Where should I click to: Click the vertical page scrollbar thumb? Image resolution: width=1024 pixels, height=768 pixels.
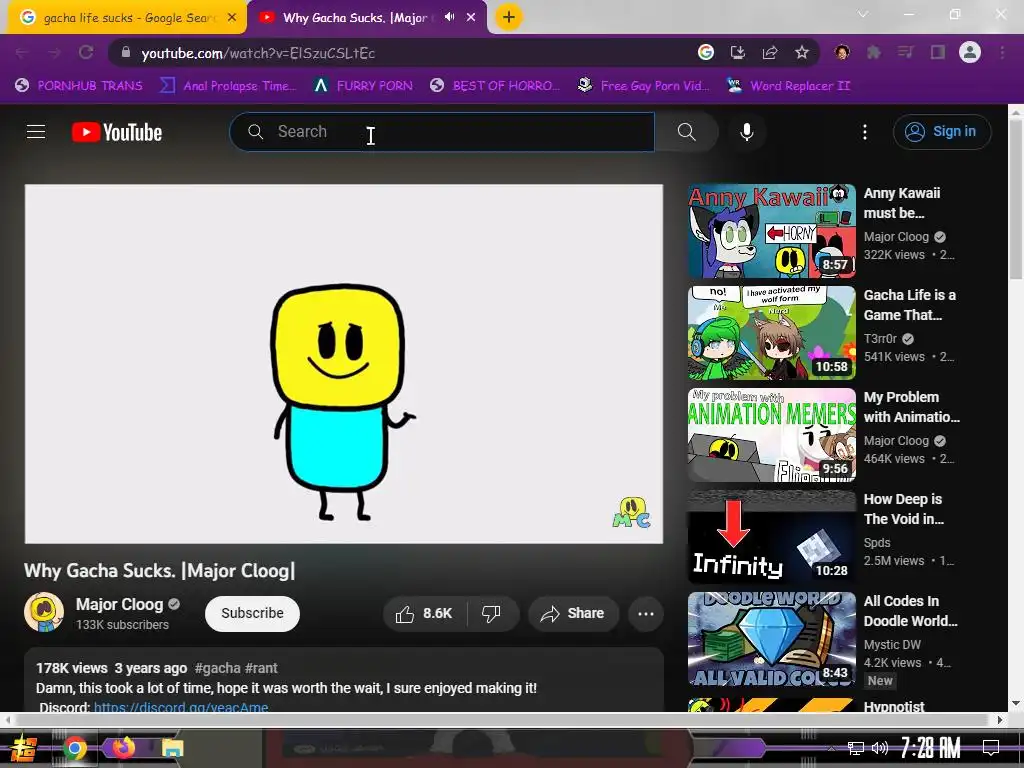point(1016,201)
